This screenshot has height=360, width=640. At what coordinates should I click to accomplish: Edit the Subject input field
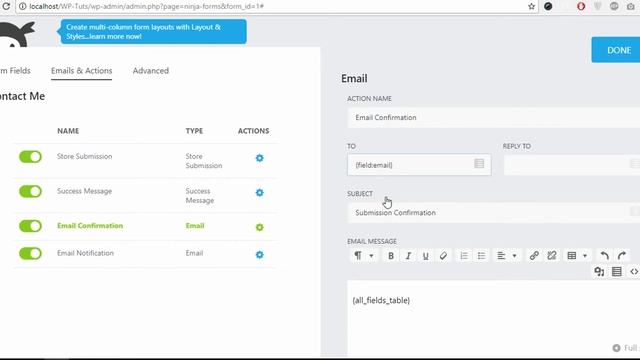[493, 213]
